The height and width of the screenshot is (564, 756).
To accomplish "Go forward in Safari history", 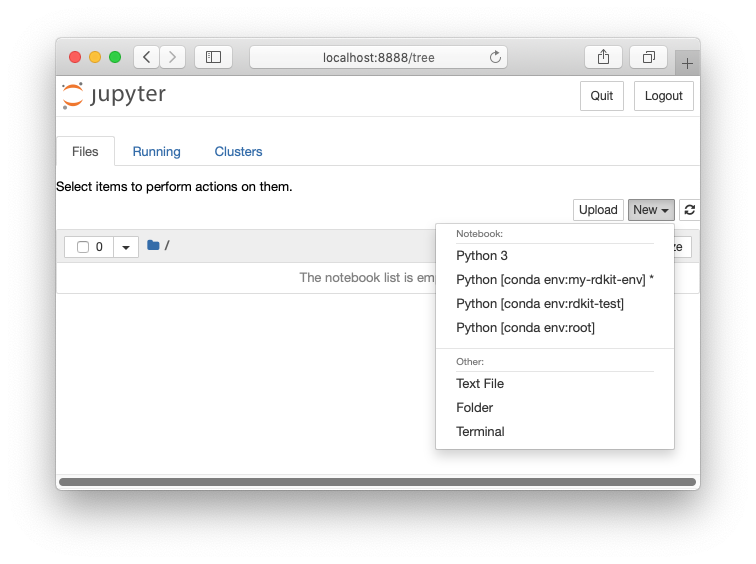I will 173,57.
